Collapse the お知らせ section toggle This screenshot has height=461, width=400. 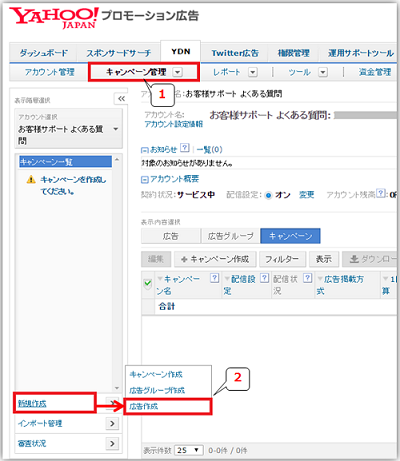pos(145,150)
